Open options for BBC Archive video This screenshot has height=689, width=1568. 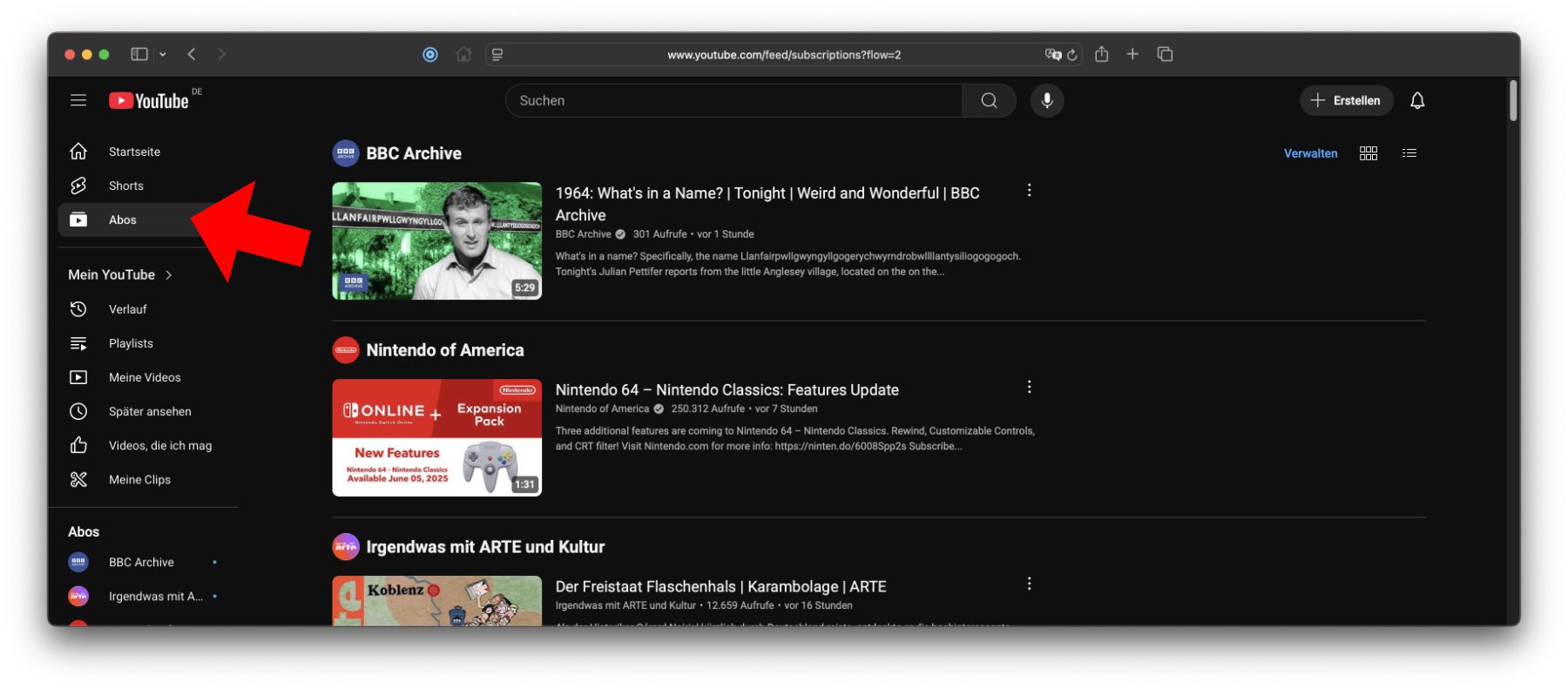[1029, 191]
